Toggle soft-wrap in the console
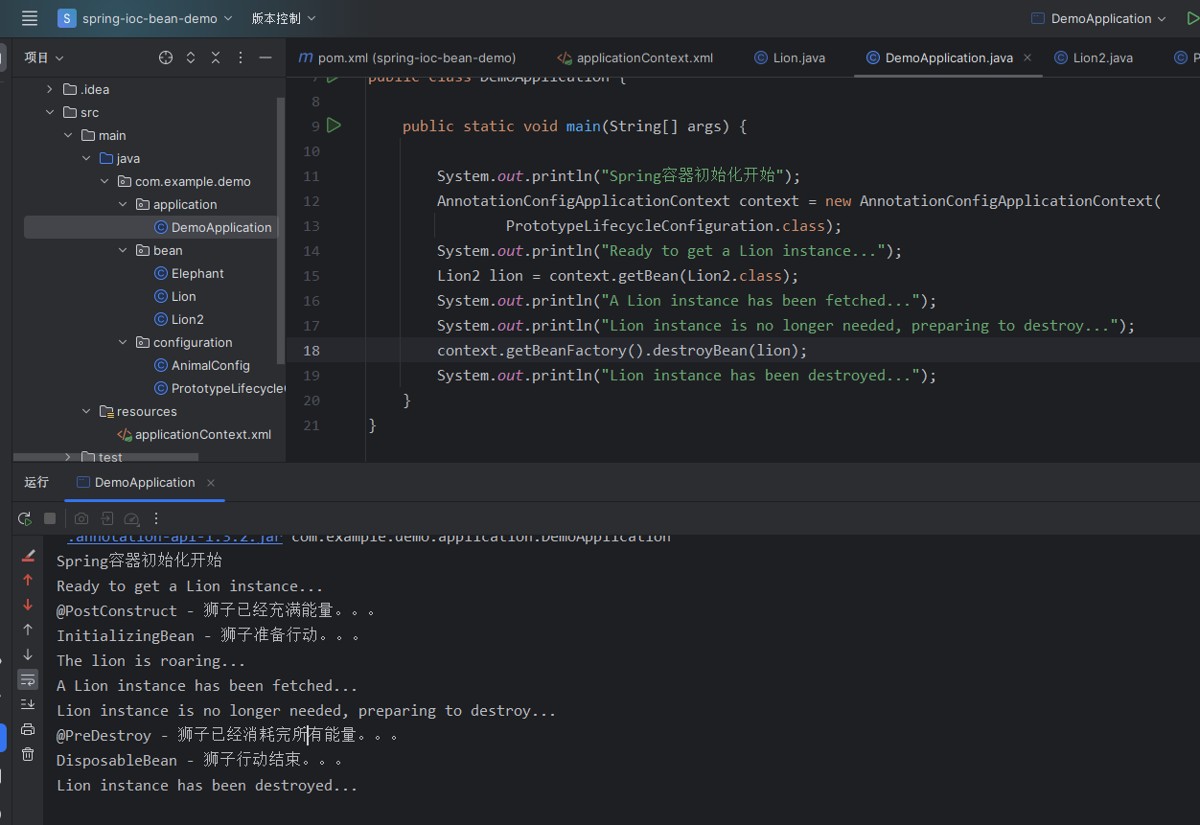Image resolution: width=1200 pixels, height=825 pixels. pyautogui.click(x=28, y=679)
